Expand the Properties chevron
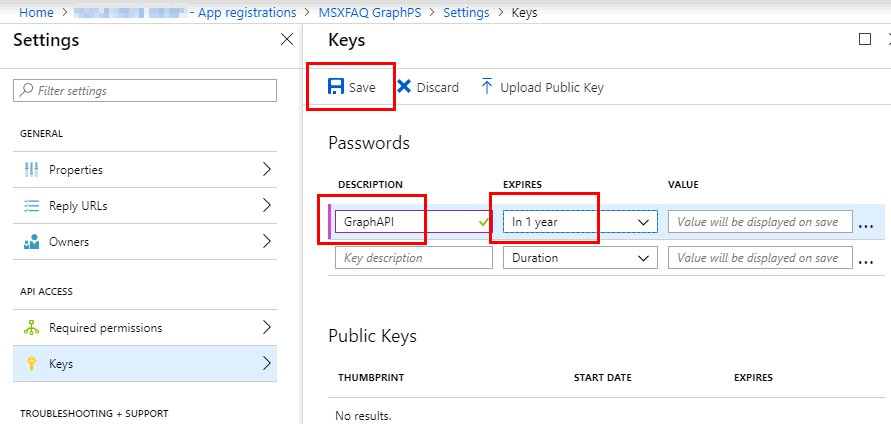 pyautogui.click(x=267, y=169)
